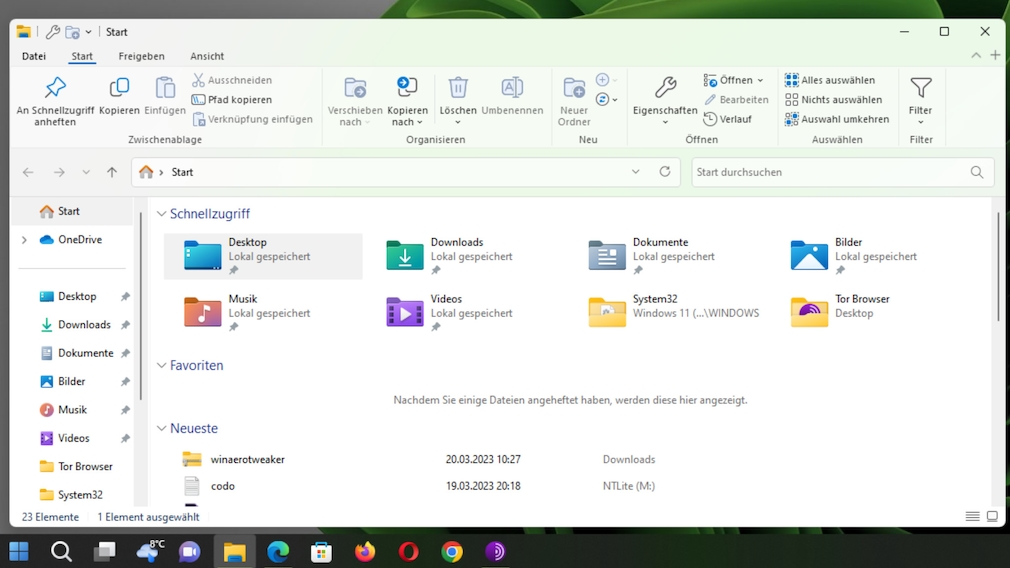Switch to details view in status bar
1010x568 pixels.
coord(972,517)
